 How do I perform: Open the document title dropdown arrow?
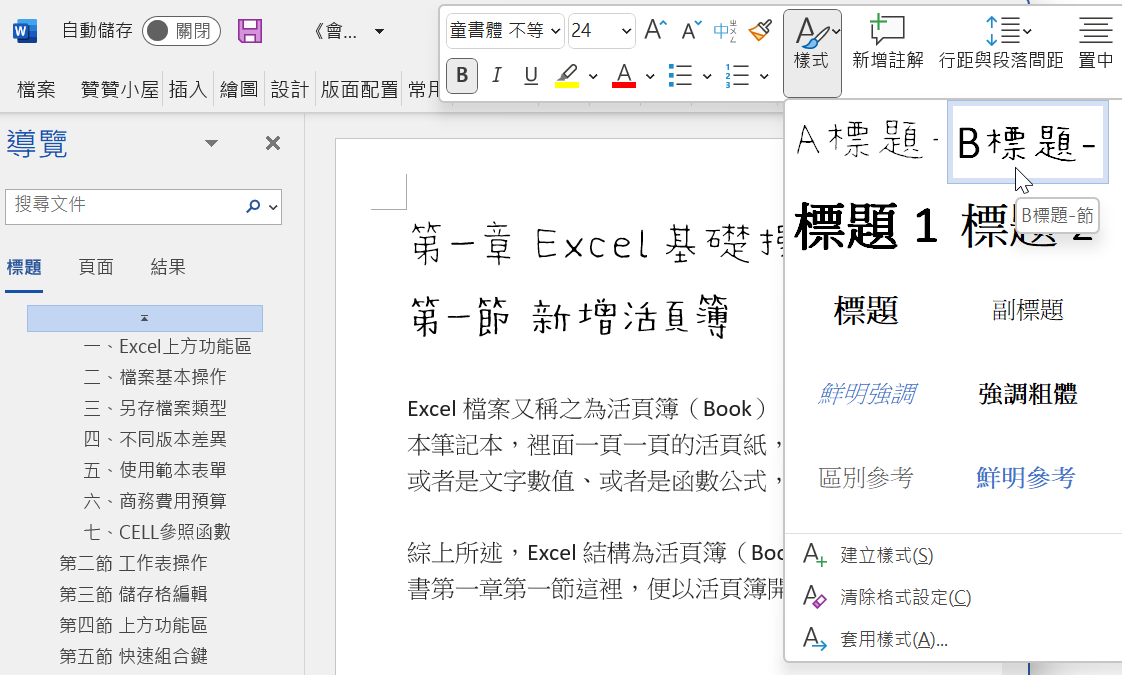coord(380,31)
